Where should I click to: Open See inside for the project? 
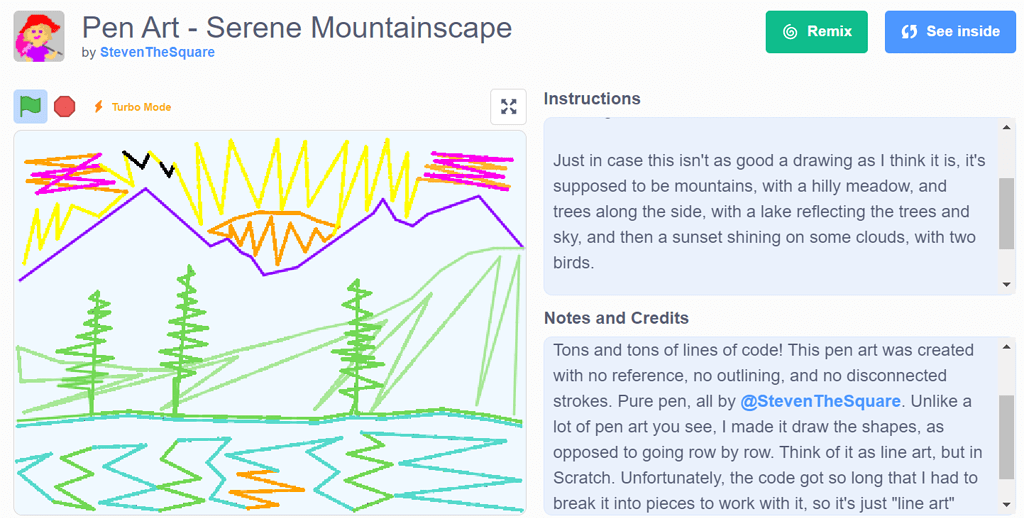point(950,31)
